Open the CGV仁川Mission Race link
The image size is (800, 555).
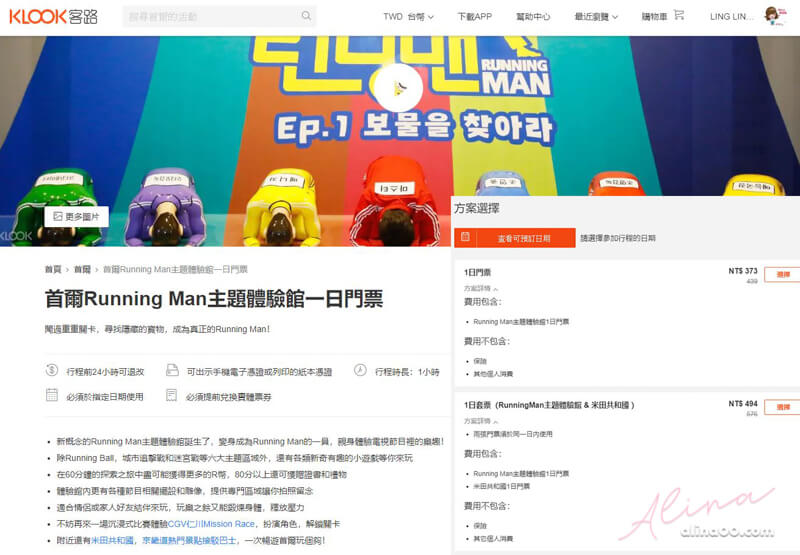coord(211,524)
